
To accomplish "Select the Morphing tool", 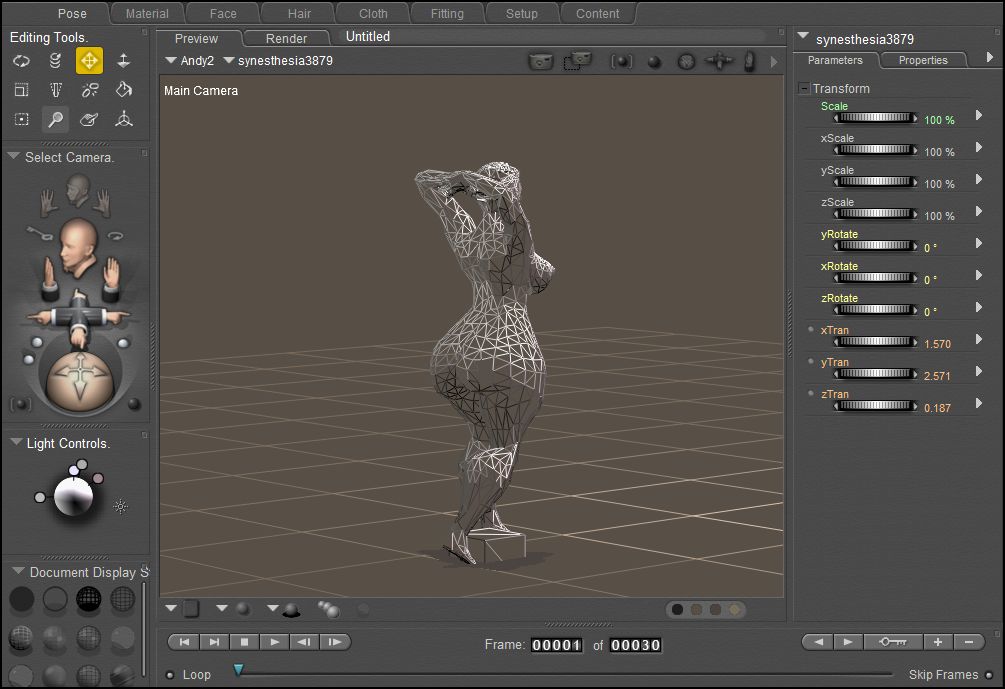I will tap(89, 119).
